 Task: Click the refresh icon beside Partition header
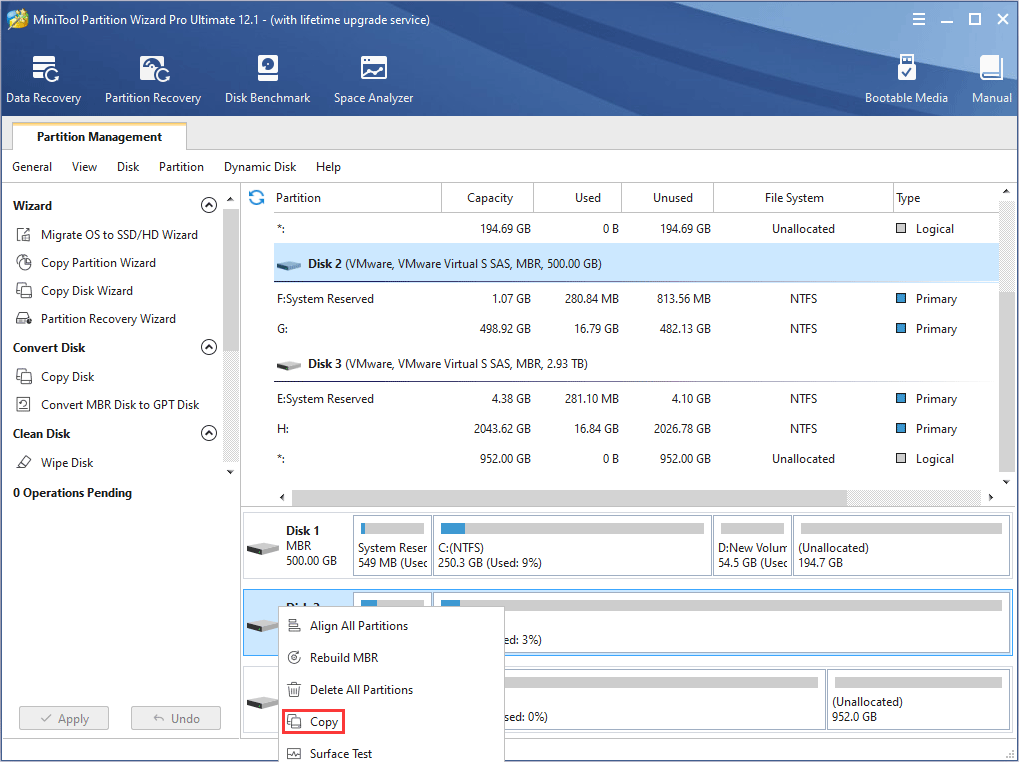point(257,198)
